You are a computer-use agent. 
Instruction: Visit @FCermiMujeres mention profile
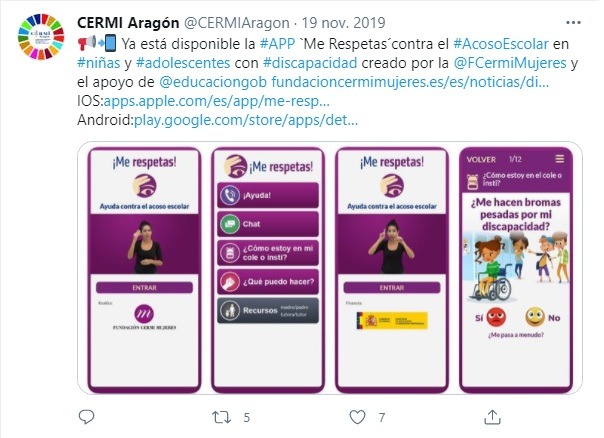pos(510,63)
